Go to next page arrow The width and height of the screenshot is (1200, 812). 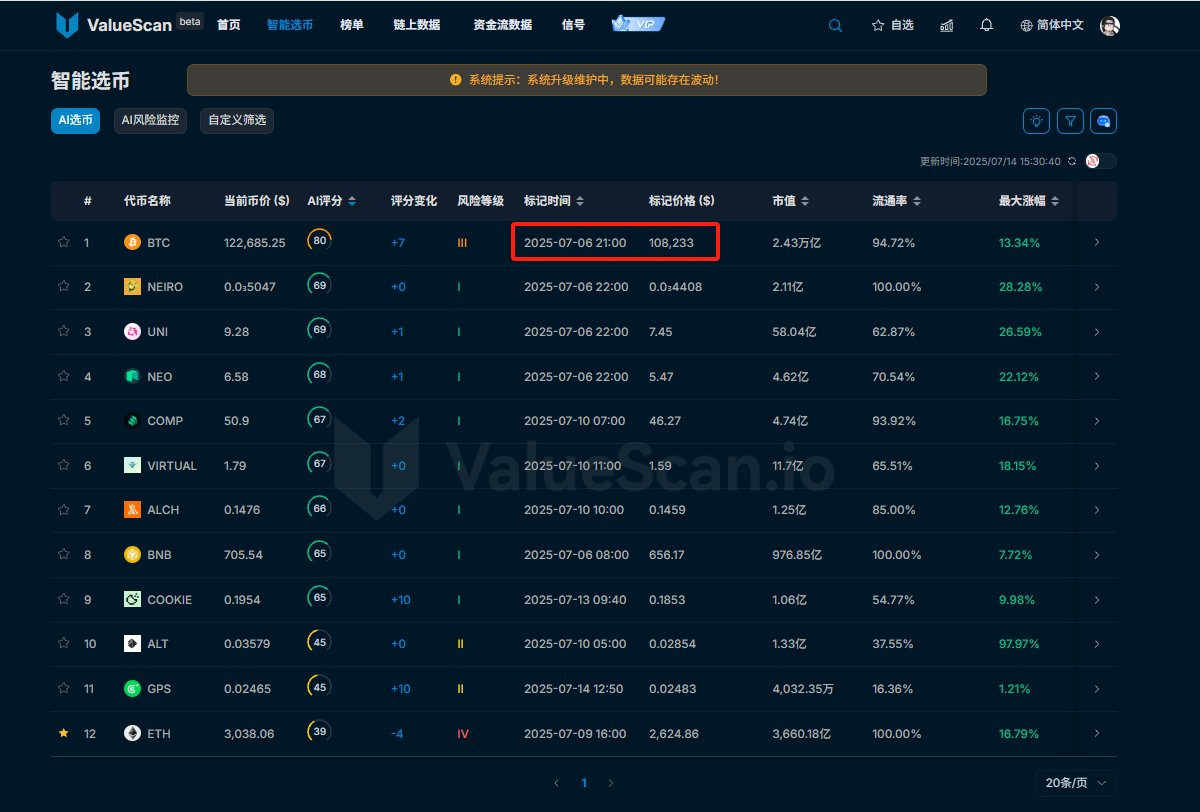coord(611,783)
